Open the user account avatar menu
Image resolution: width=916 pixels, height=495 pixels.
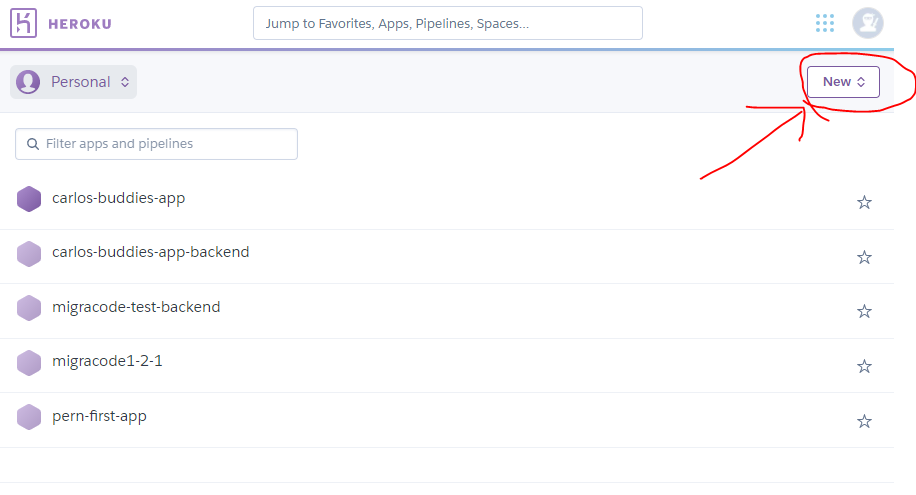(868, 23)
